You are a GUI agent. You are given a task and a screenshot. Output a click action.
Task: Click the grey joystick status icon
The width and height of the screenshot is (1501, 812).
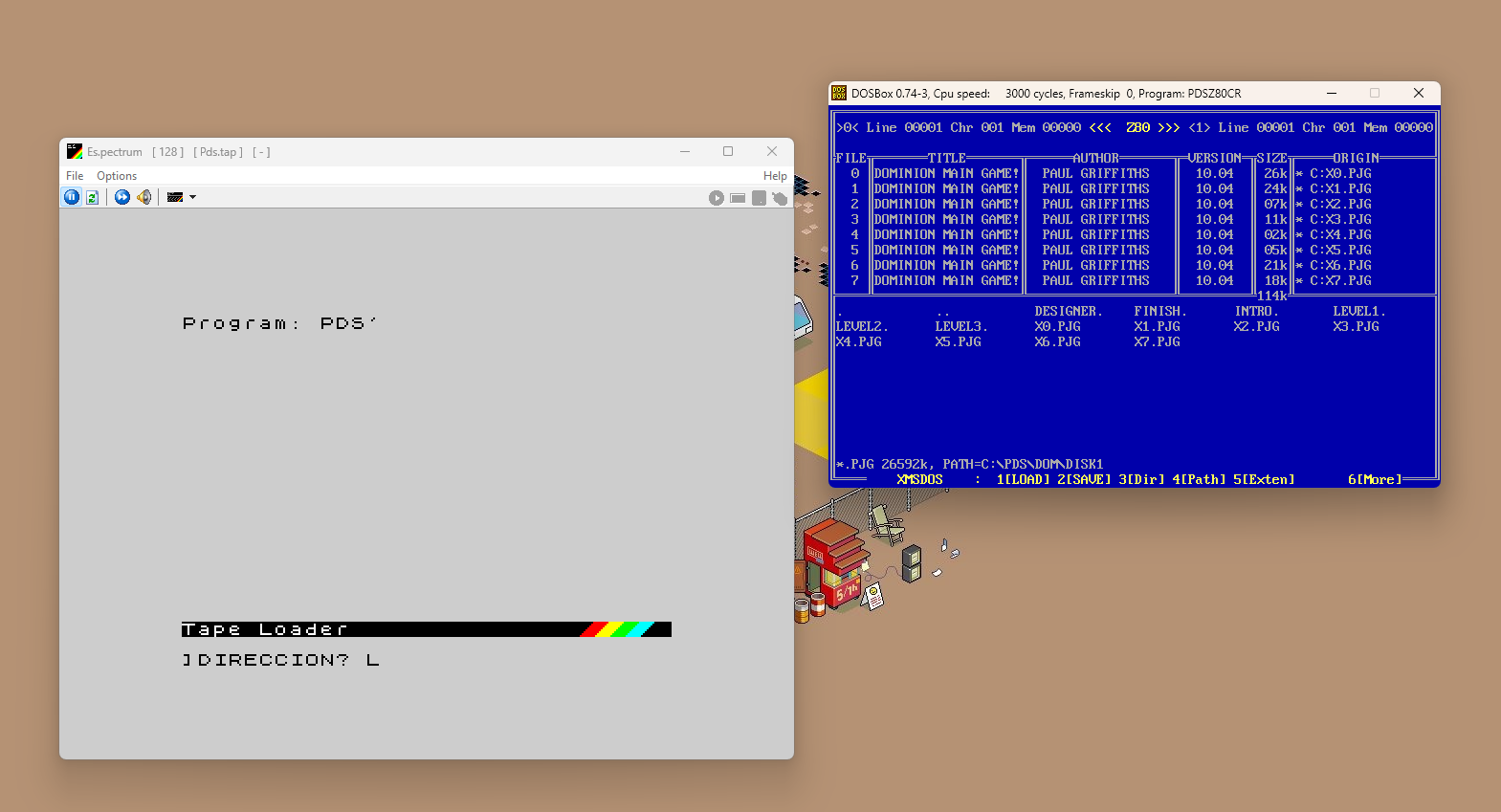point(780,198)
